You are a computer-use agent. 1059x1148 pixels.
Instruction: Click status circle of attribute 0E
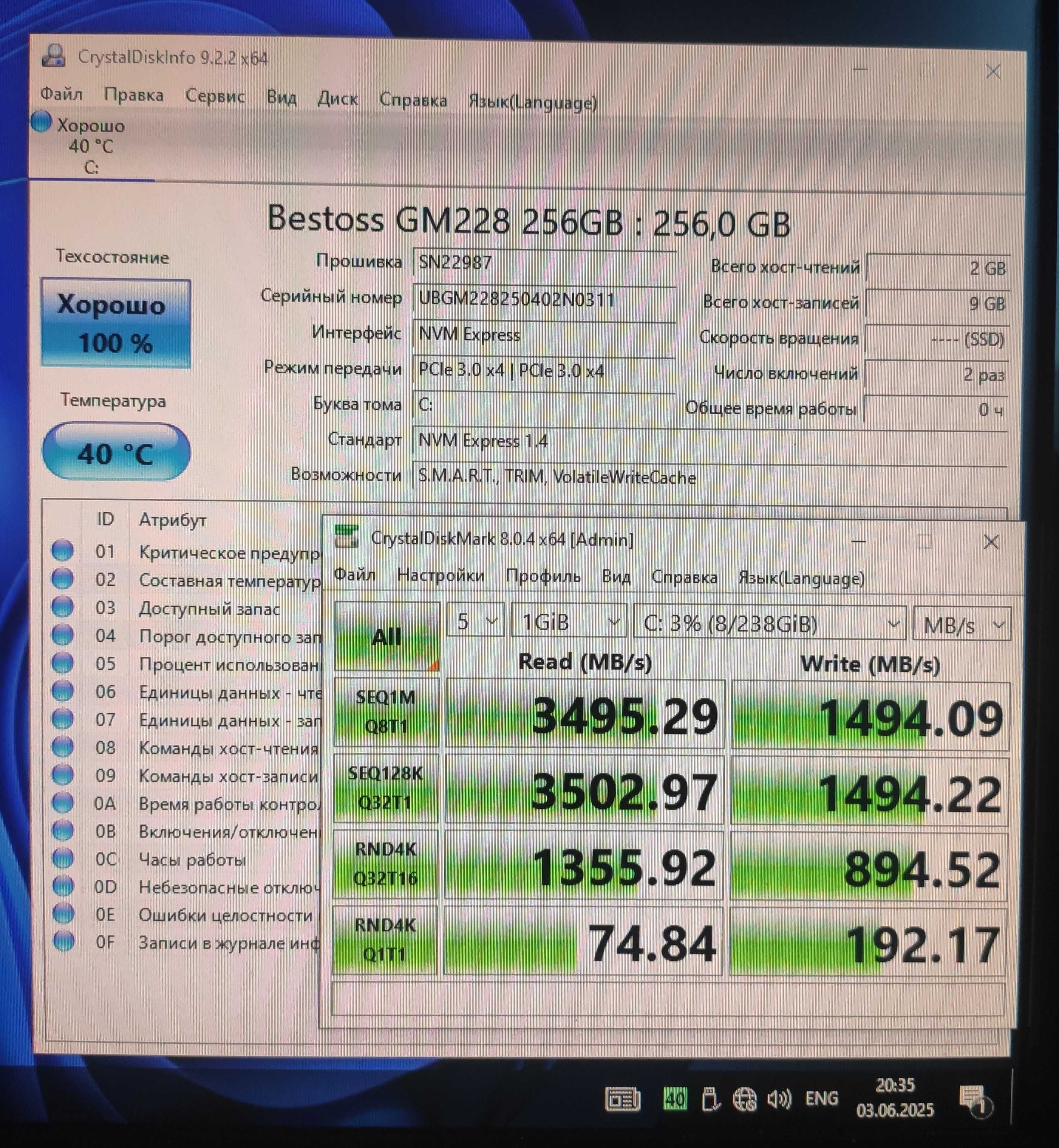click(x=63, y=914)
